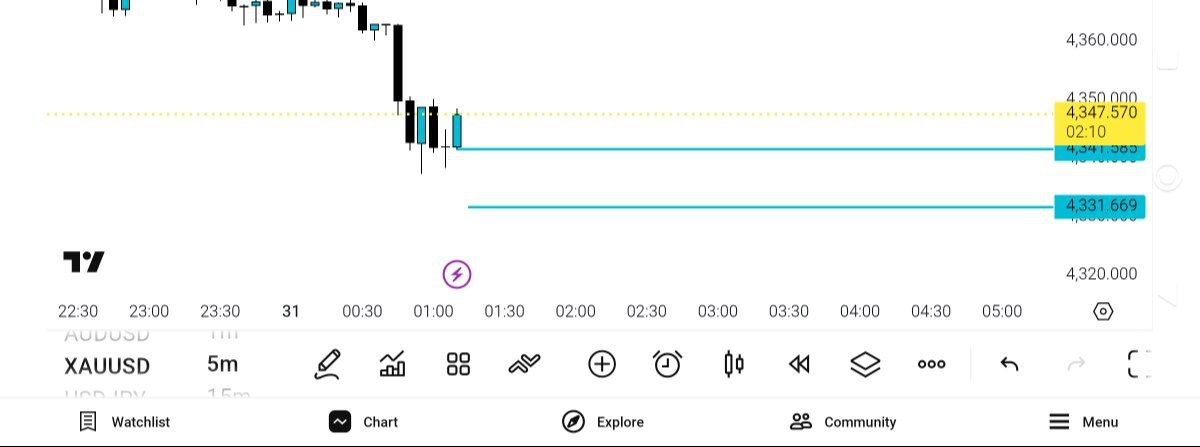Image resolution: width=1200 pixels, height=447 pixels.
Task: Tap the compare symbols icon
Action: coord(524,364)
